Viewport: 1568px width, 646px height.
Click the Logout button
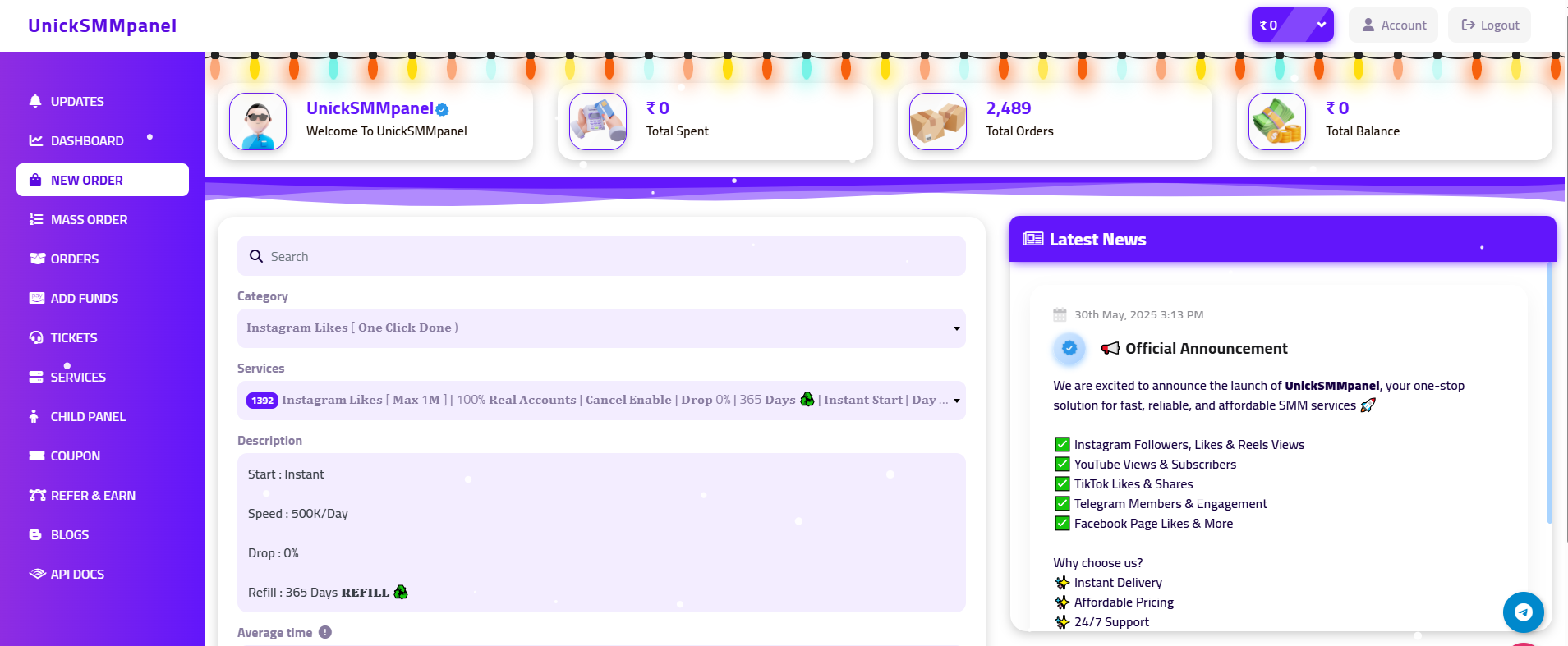click(x=1489, y=25)
